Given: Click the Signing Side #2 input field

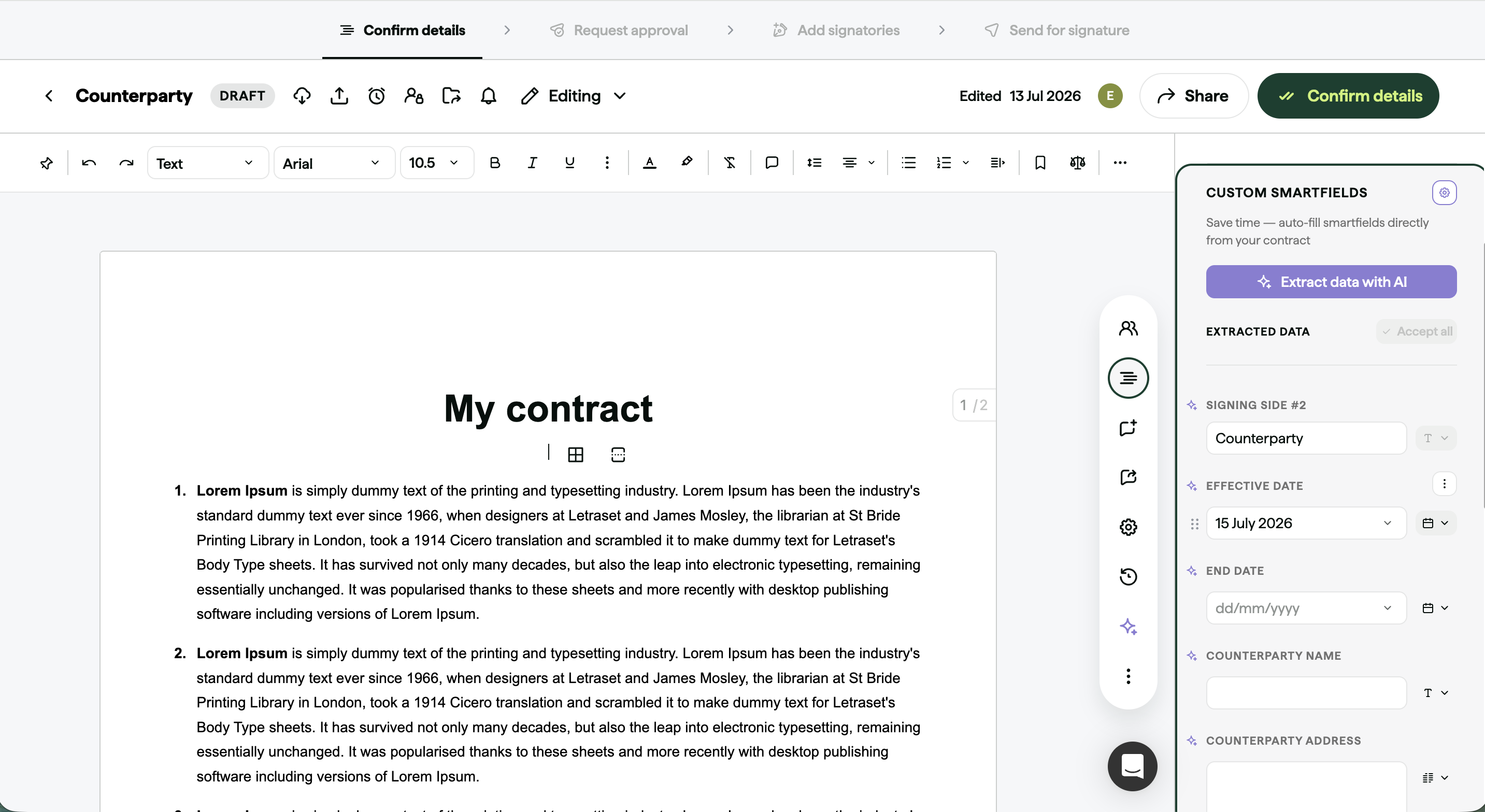Looking at the screenshot, I should pyautogui.click(x=1306, y=439).
